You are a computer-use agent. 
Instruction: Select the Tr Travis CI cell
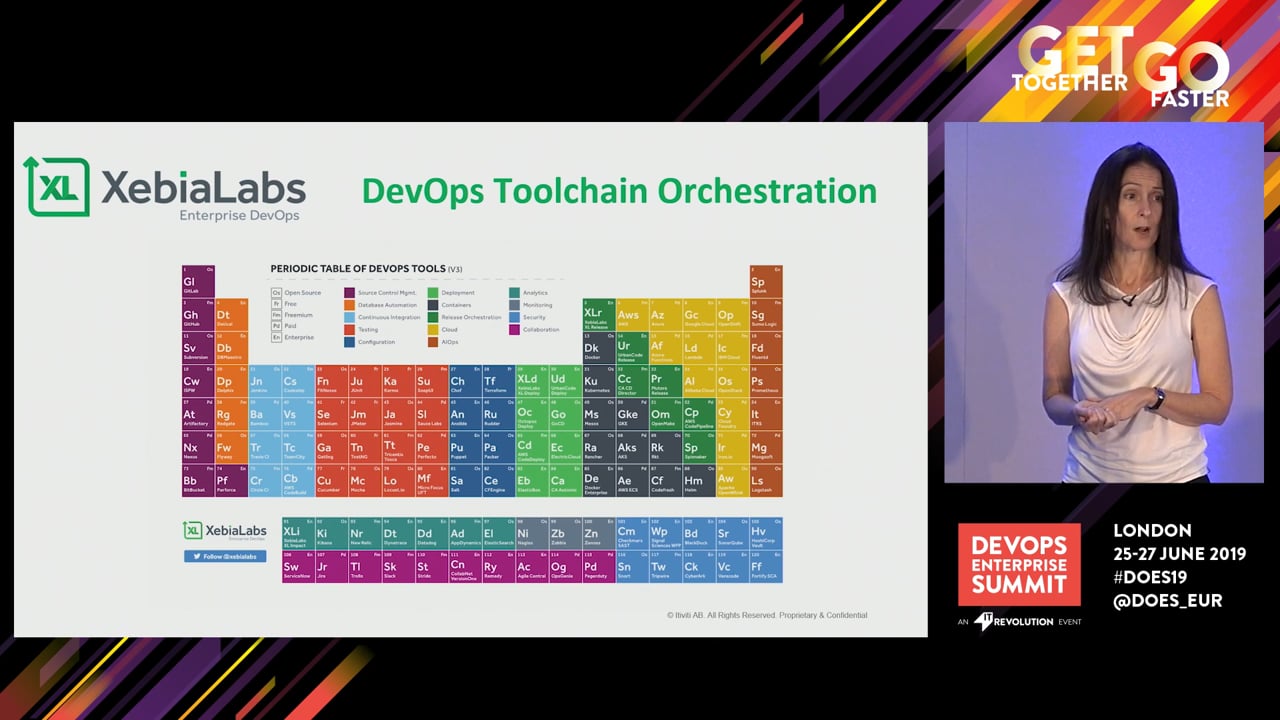265,447
